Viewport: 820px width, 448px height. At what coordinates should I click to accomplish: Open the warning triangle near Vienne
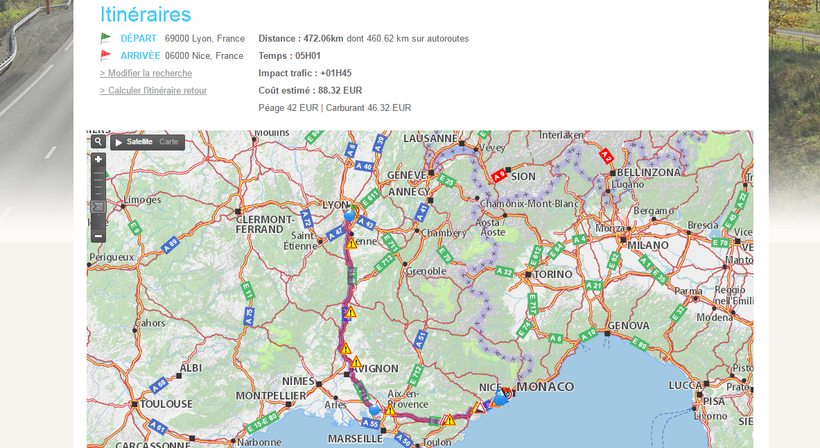tap(351, 244)
